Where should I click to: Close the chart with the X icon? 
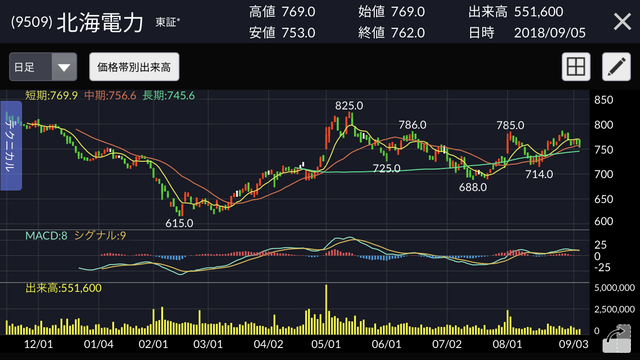[622, 21]
